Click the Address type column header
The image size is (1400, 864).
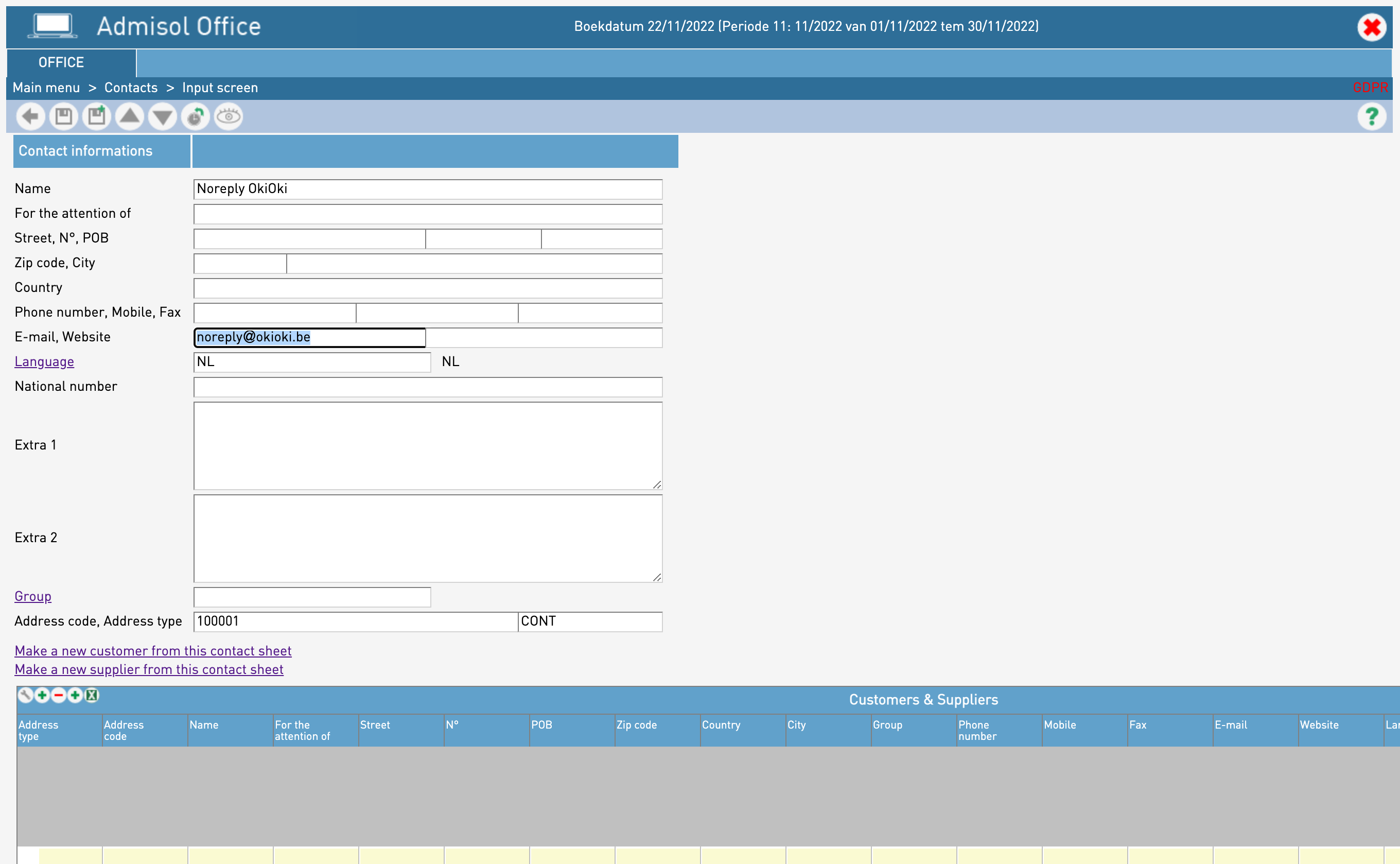pyautogui.click(x=59, y=731)
